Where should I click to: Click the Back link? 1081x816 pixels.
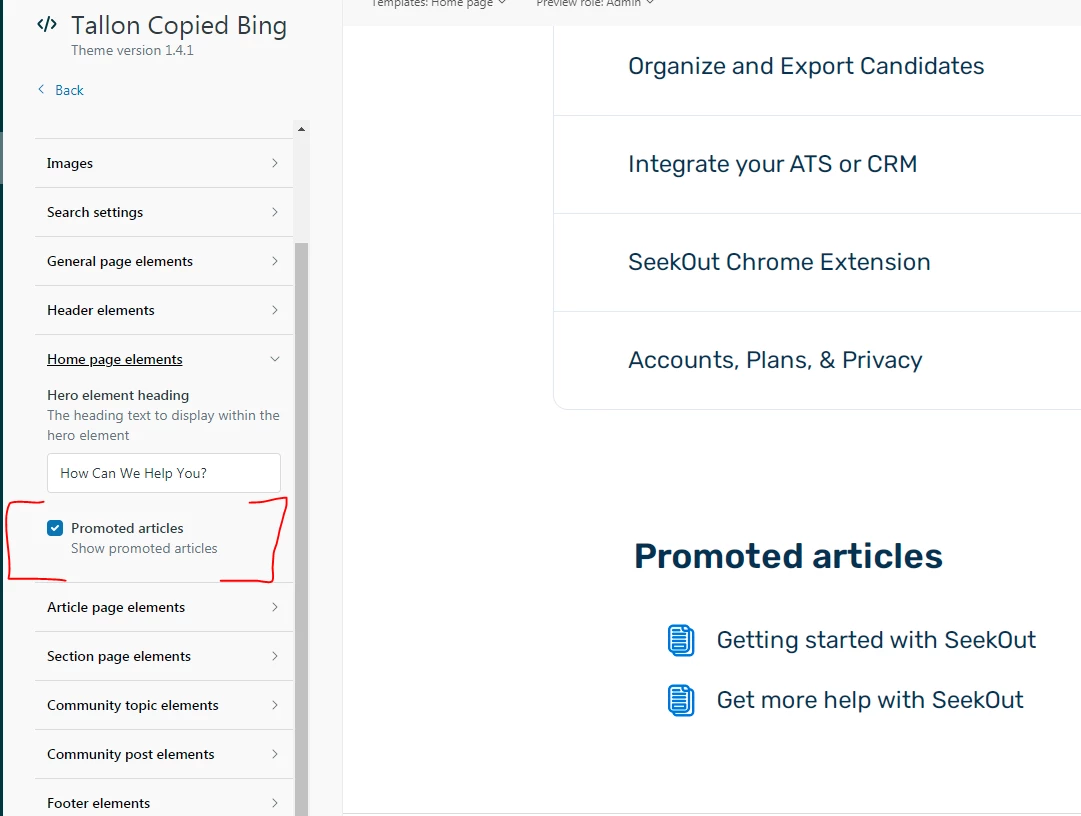(69, 90)
